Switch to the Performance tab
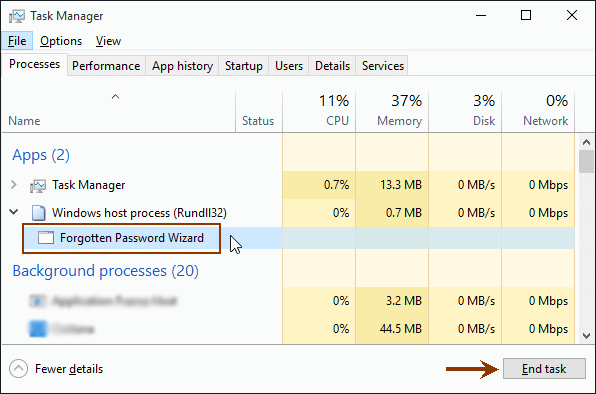 pyautogui.click(x=106, y=66)
